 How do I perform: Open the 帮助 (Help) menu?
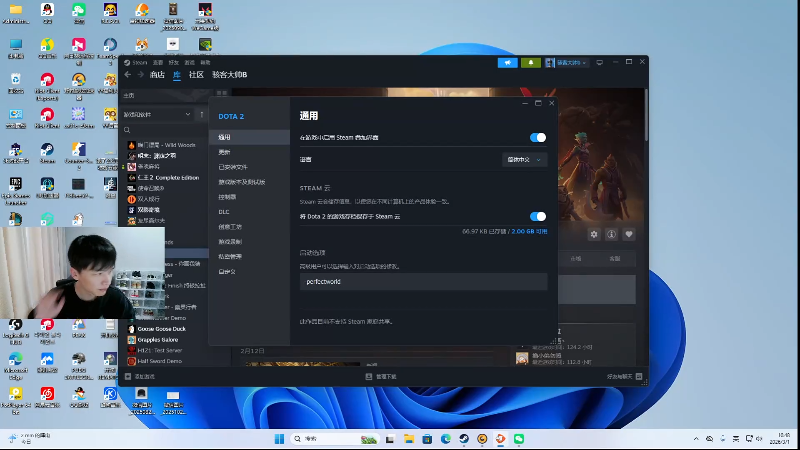(205, 62)
